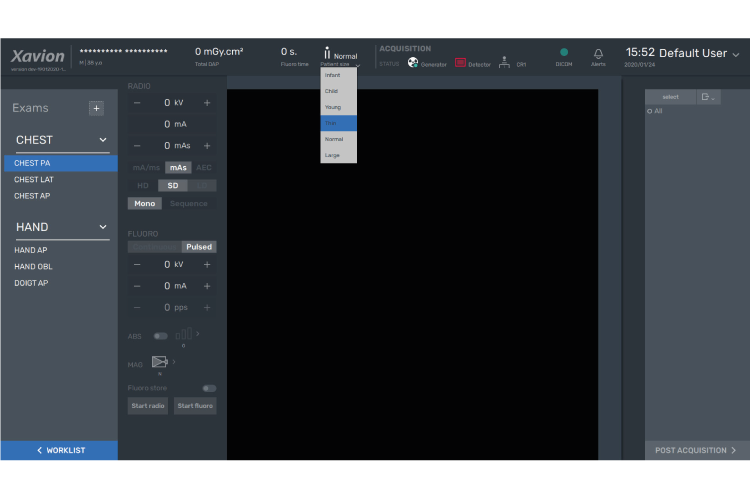Click the CR1 stand icon
Screen dimensions: 750x500
pyautogui.click(x=504, y=62)
